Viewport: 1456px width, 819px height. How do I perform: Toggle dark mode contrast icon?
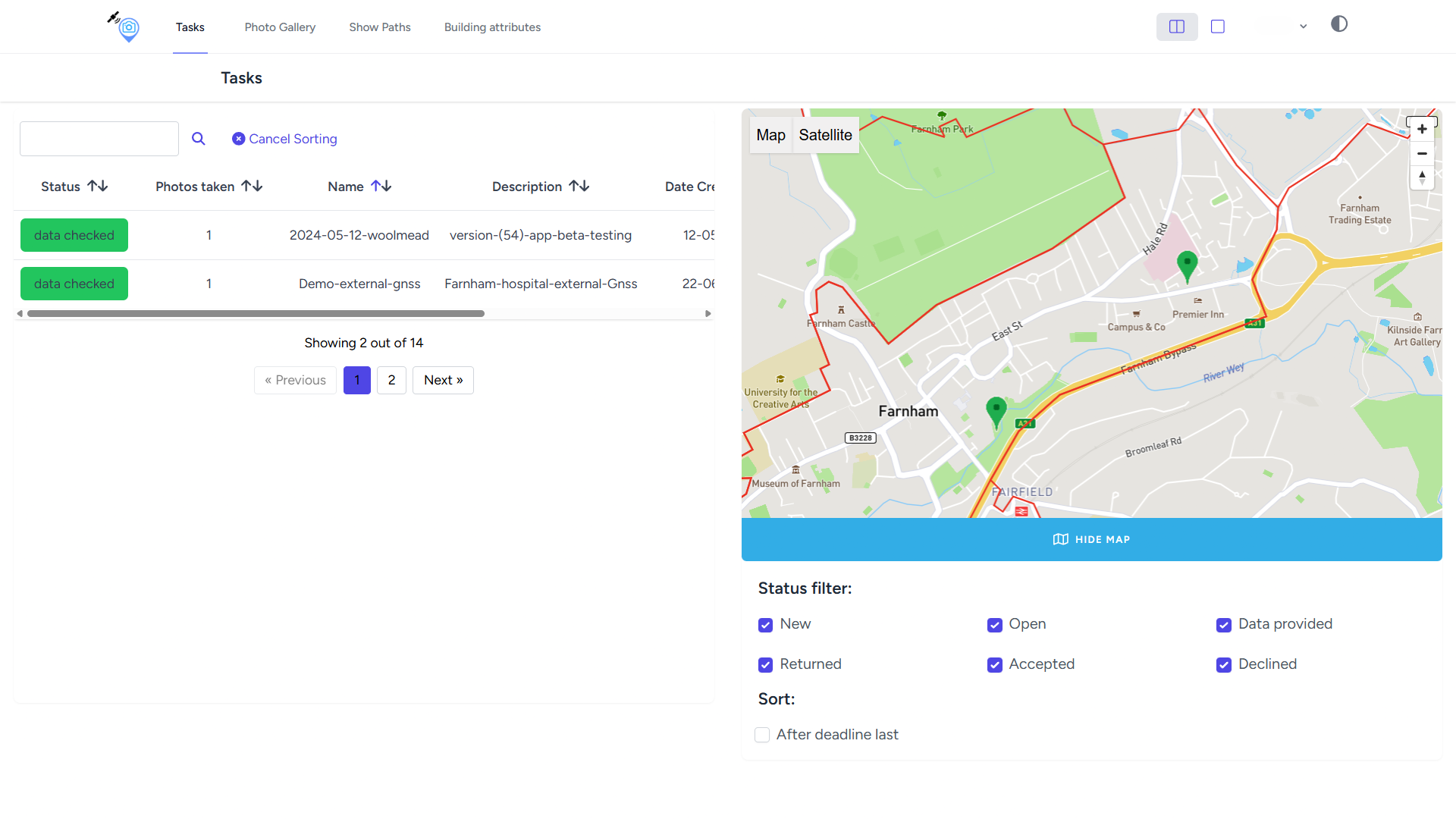pyautogui.click(x=1338, y=24)
